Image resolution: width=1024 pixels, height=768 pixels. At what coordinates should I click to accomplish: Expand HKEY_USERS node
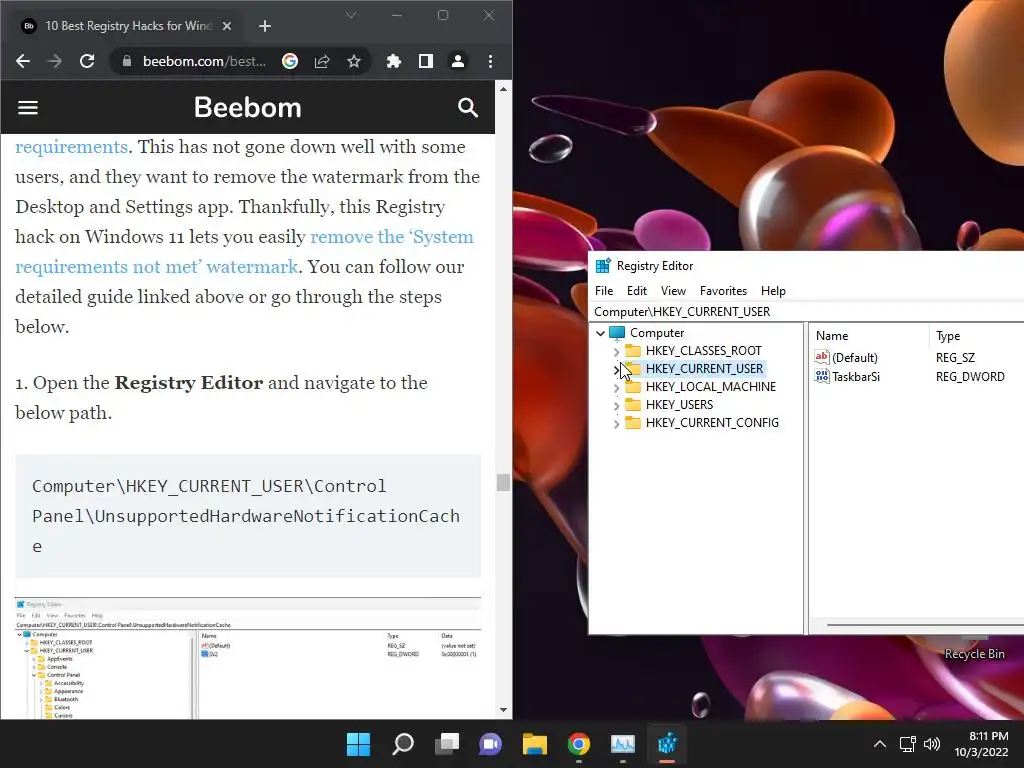(x=616, y=406)
